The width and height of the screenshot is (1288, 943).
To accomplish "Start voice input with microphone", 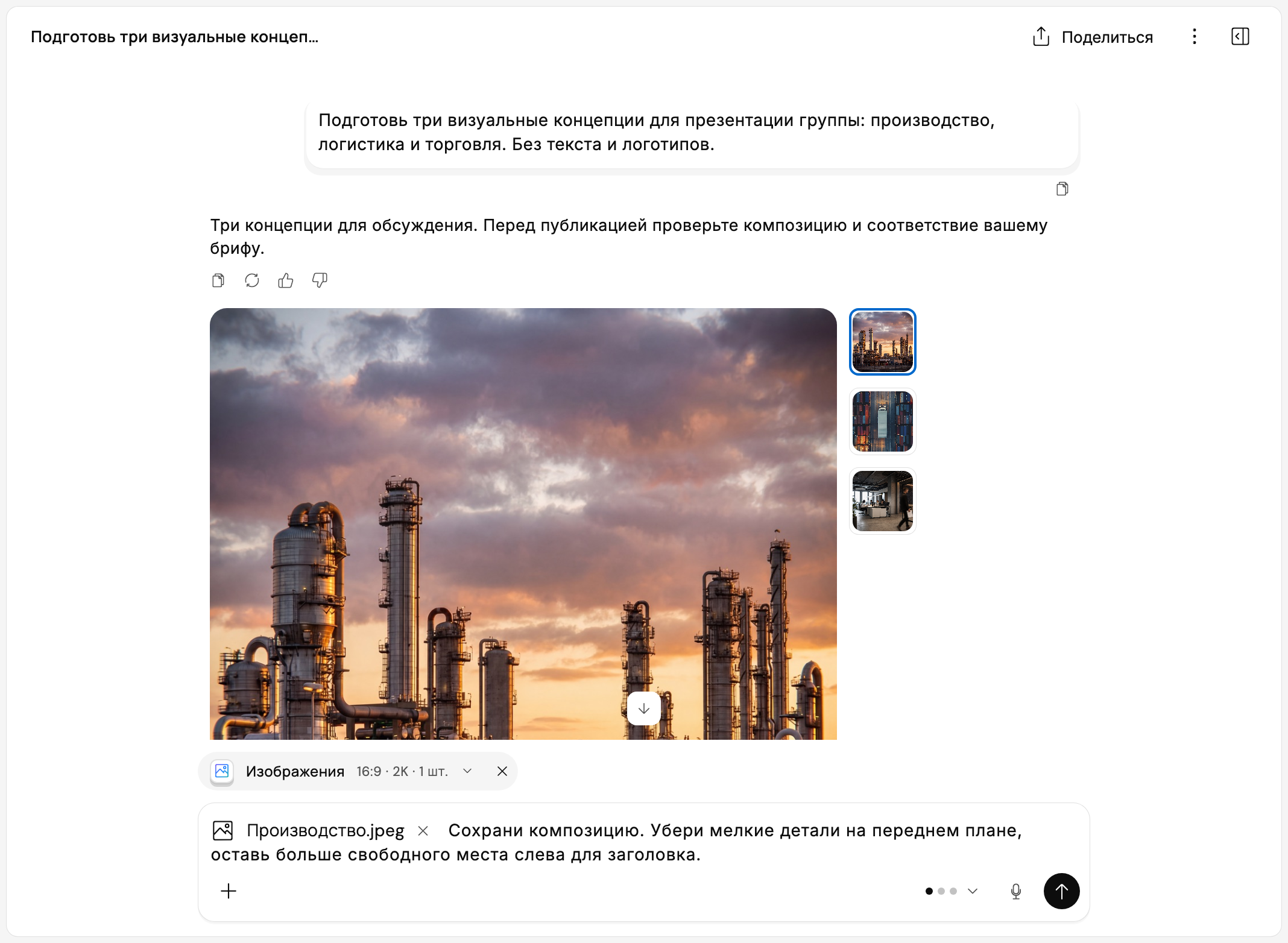I will click(x=1016, y=891).
